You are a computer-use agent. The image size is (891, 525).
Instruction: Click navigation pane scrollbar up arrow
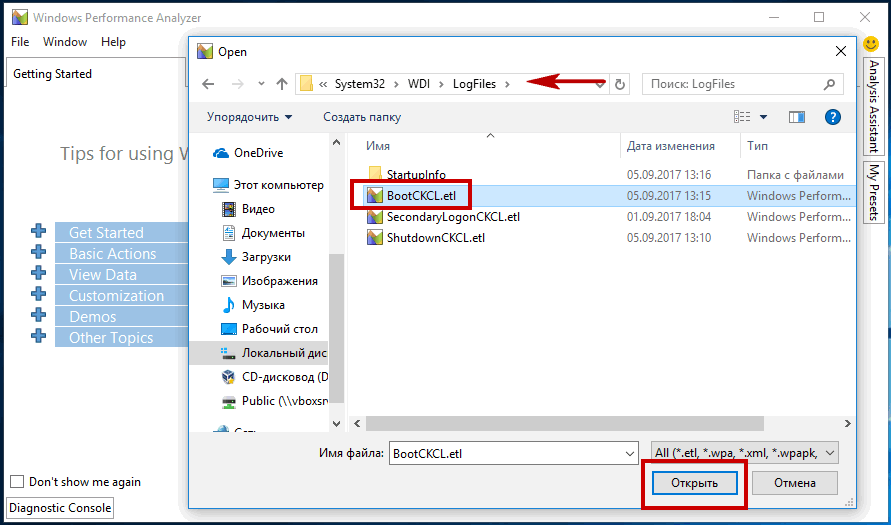336,143
